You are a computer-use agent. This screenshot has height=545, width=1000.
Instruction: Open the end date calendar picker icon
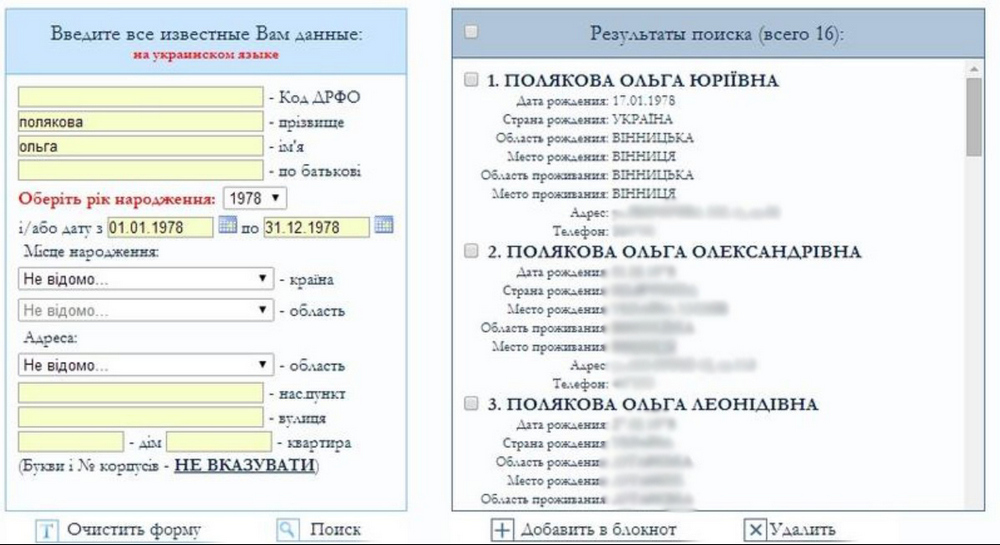tap(383, 227)
